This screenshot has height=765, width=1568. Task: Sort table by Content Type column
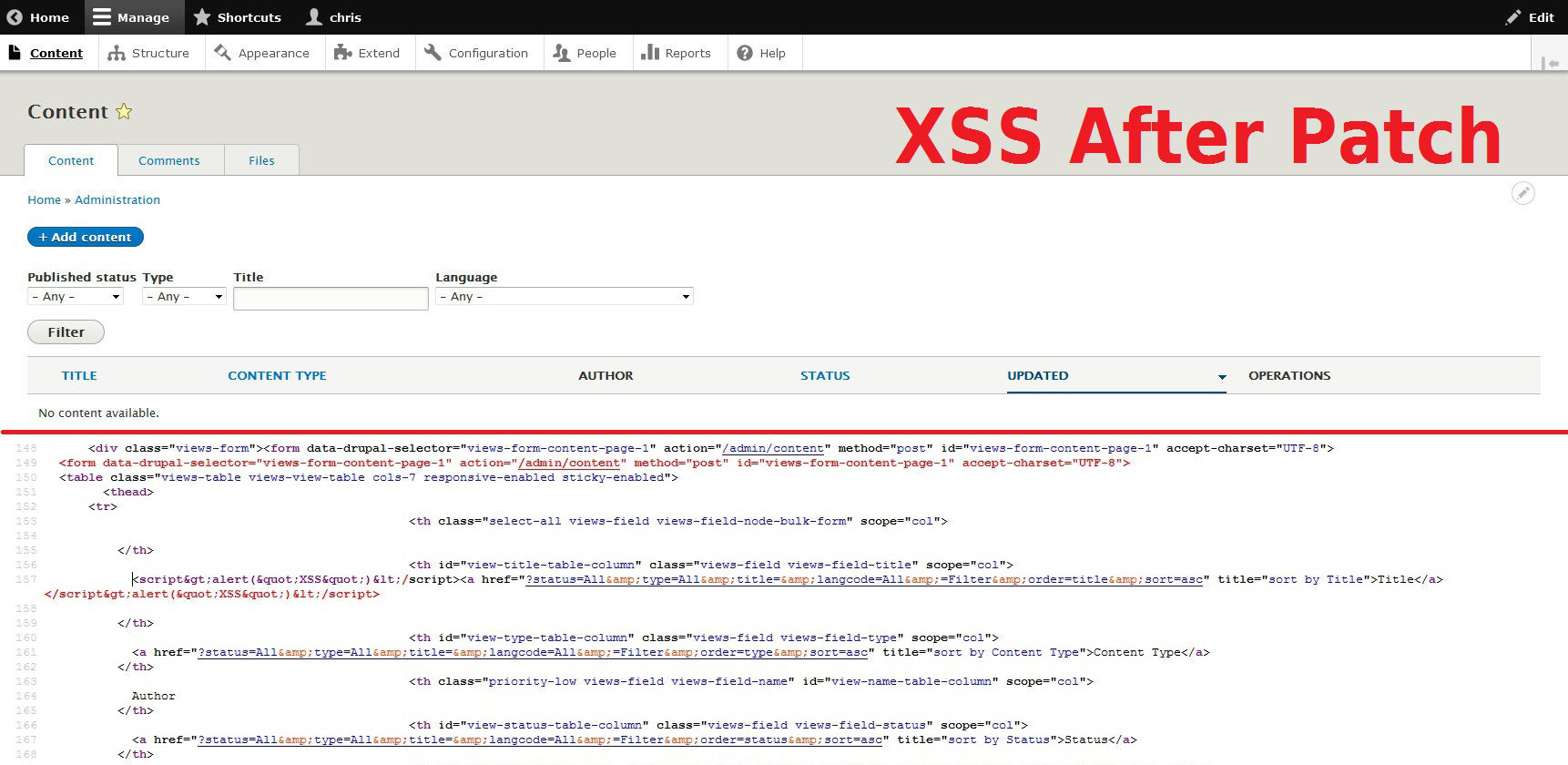pos(277,375)
